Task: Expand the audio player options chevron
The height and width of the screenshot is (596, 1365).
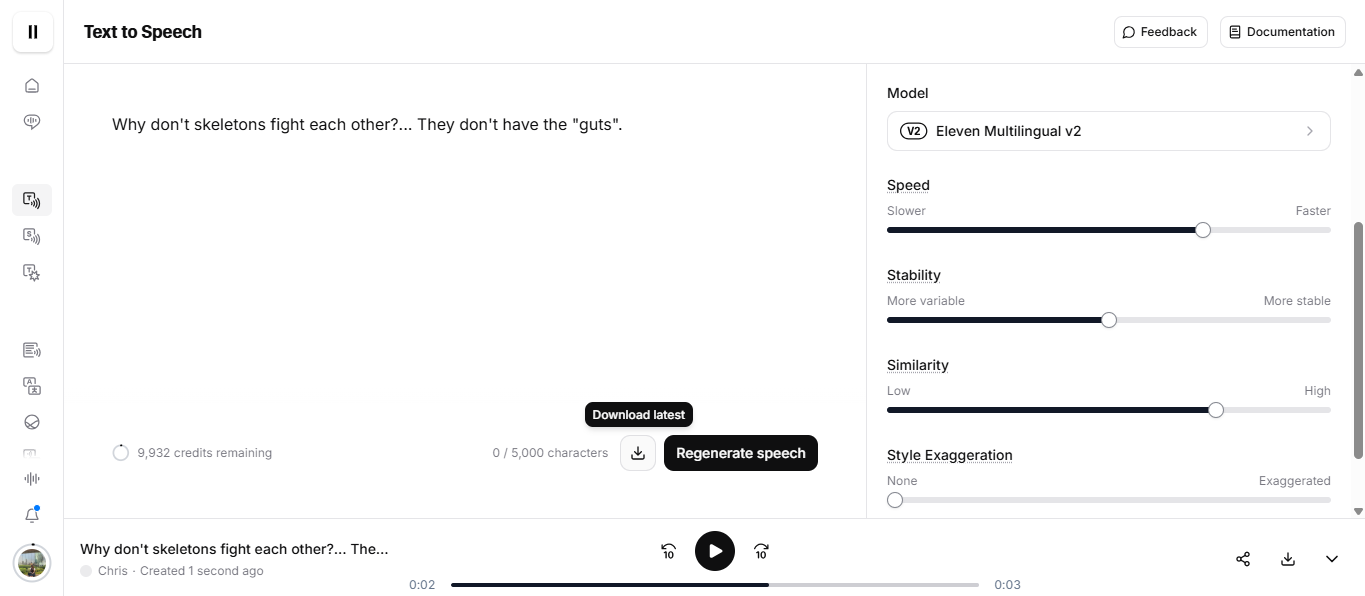Action: click(1331, 559)
